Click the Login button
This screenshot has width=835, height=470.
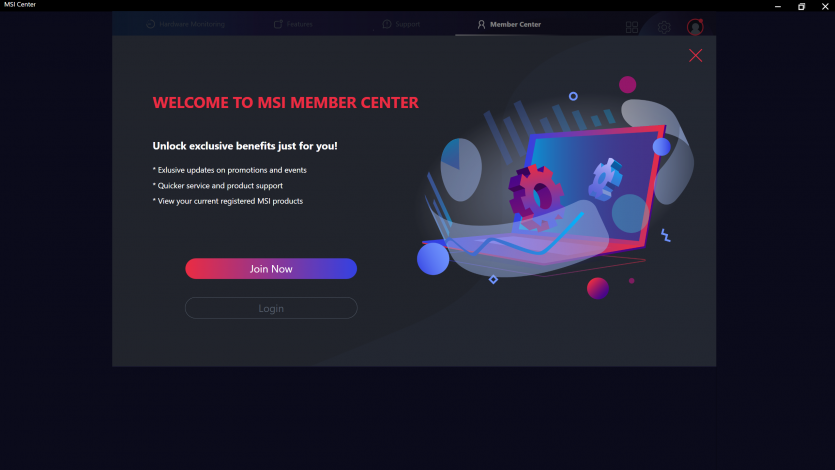pyautogui.click(x=271, y=308)
